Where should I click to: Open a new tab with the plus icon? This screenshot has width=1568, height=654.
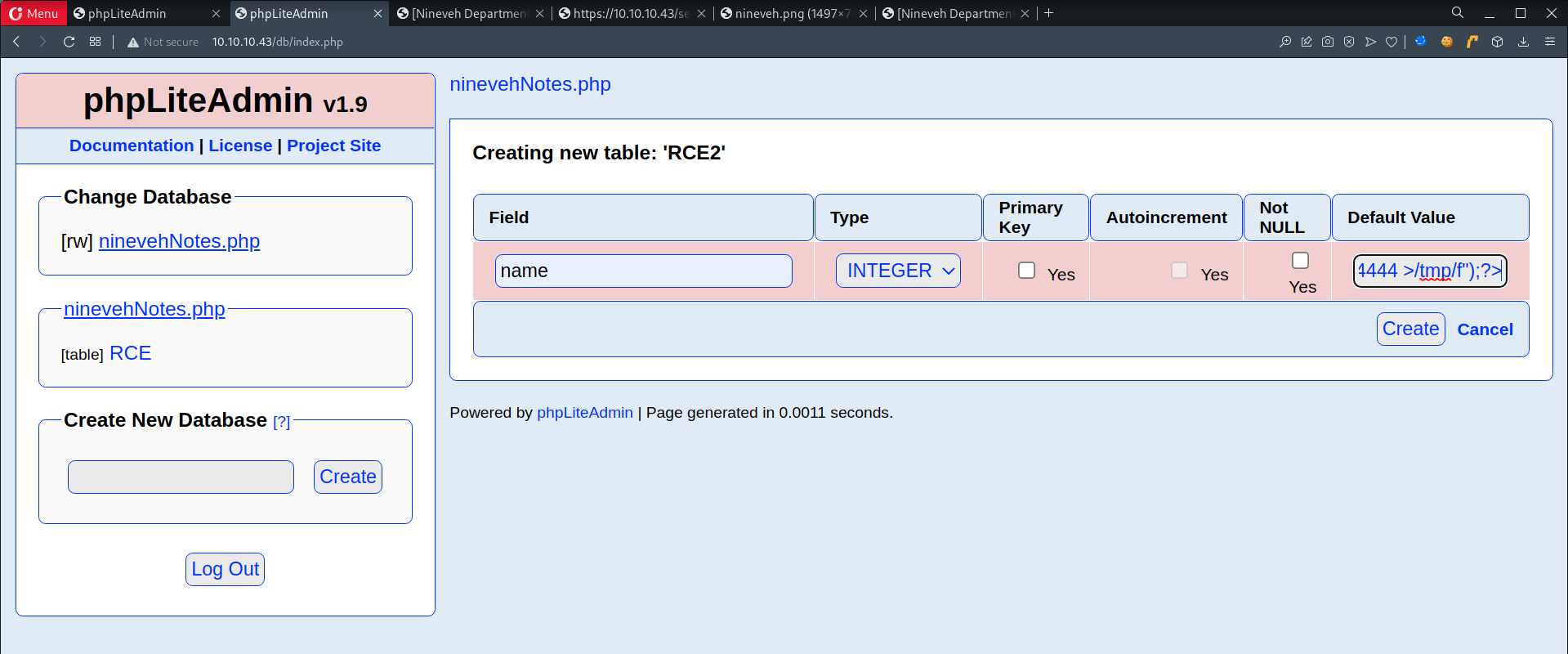pyautogui.click(x=1049, y=13)
